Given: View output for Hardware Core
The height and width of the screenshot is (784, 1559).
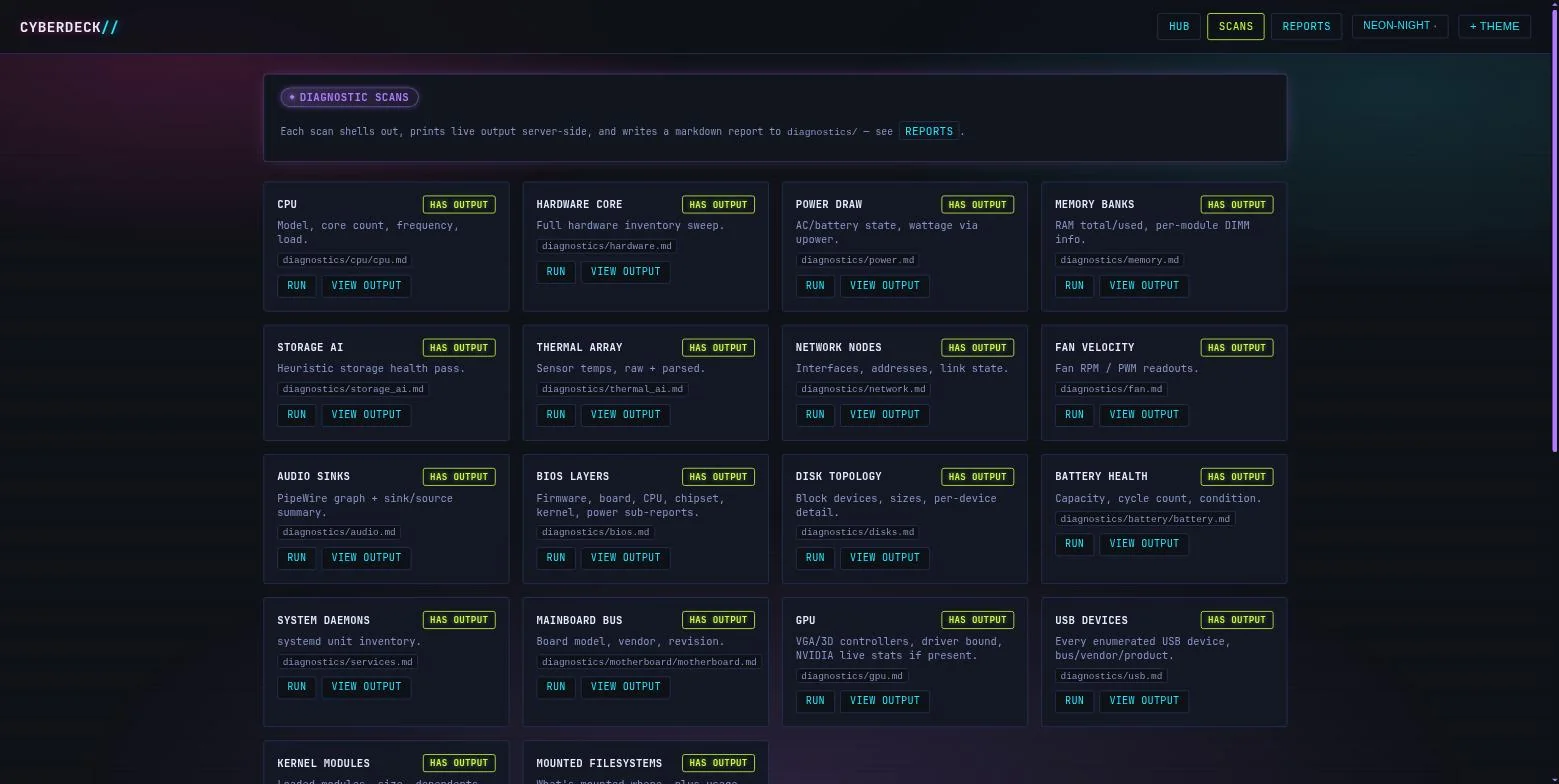Looking at the screenshot, I should point(625,271).
